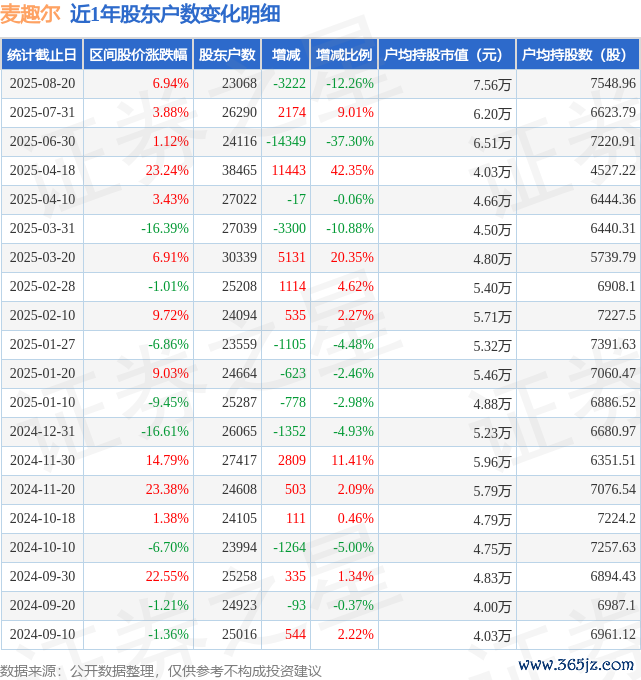This screenshot has width=641, height=680.
Task: Select date cell 2025-01-20
Action: coord(43,373)
